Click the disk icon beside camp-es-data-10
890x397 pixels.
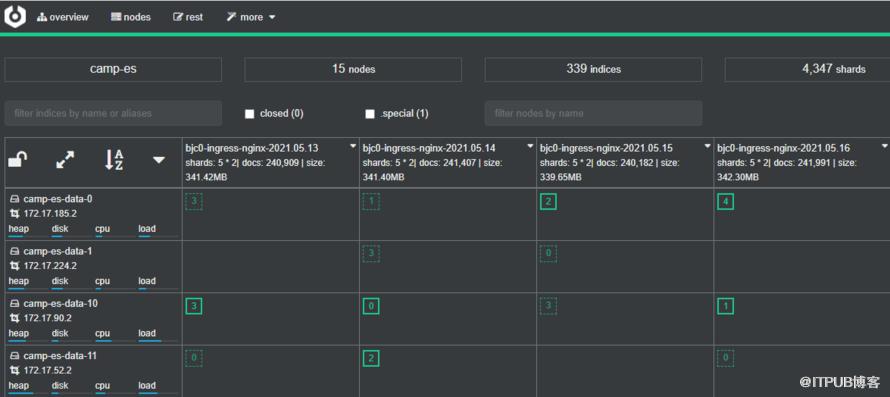14,304
